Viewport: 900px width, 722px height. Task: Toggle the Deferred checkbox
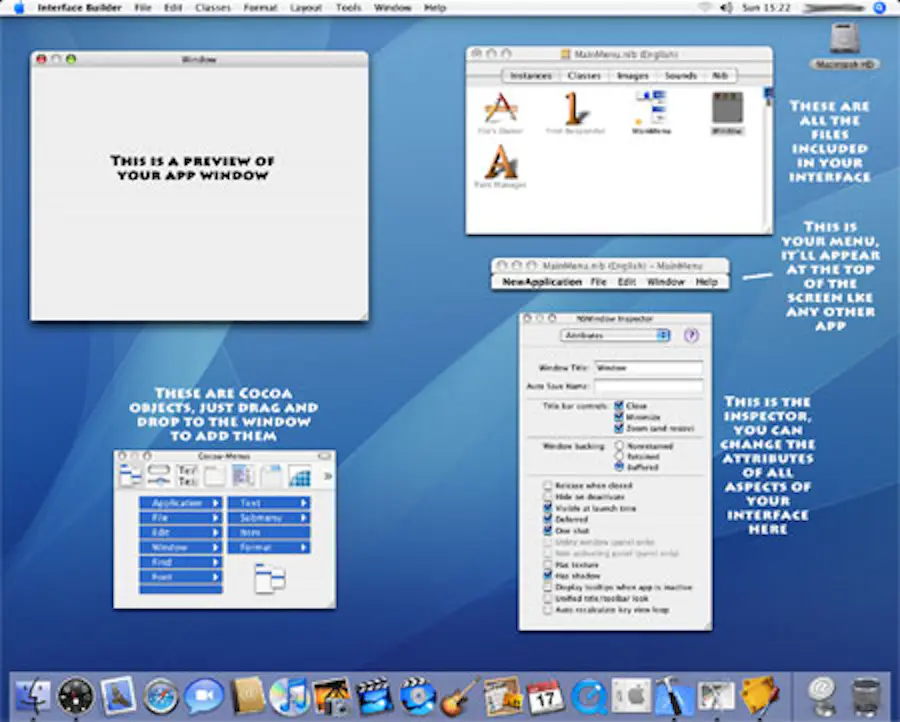(x=548, y=519)
